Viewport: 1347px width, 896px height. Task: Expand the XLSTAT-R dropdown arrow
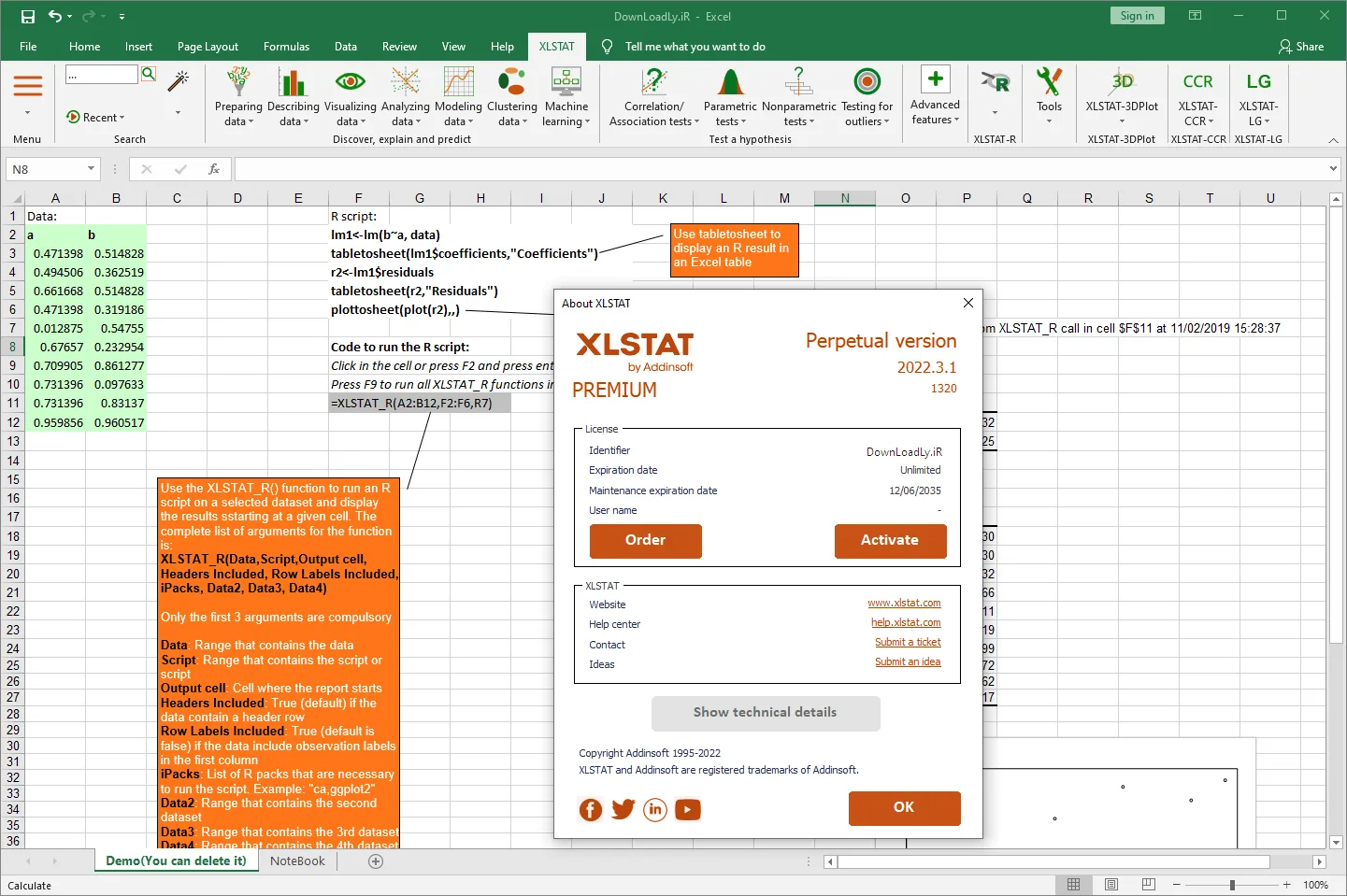coord(995,113)
